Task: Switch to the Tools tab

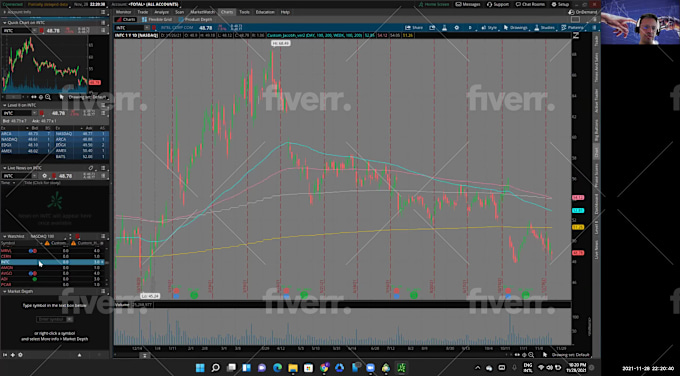Action: 244,12
